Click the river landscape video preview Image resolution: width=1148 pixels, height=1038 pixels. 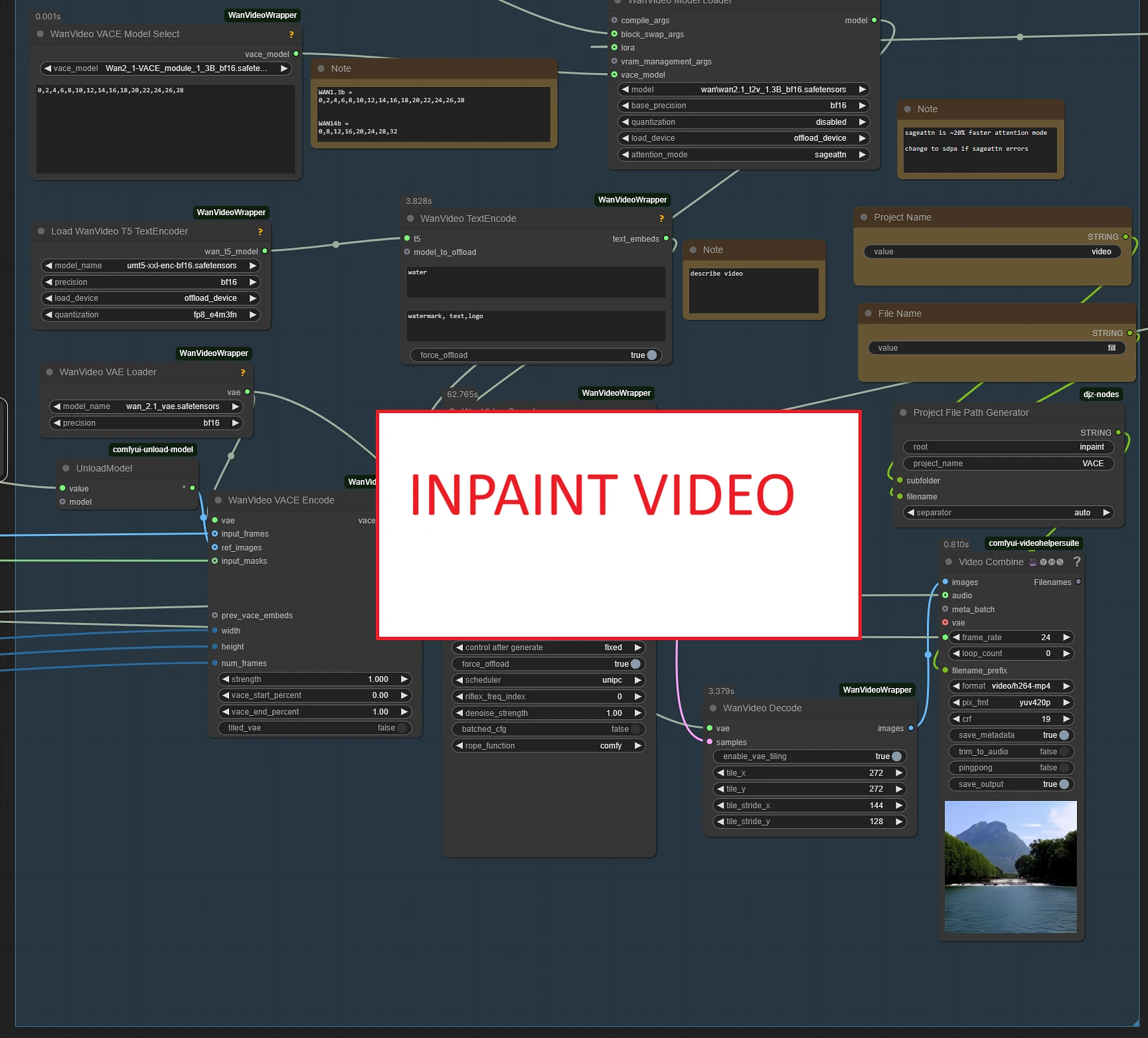tap(1010, 867)
